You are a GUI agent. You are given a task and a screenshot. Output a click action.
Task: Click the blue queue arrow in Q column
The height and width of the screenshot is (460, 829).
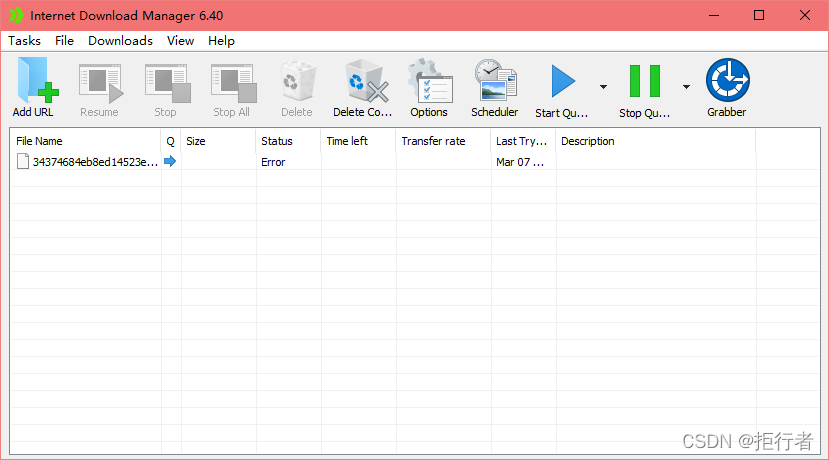[170, 161]
